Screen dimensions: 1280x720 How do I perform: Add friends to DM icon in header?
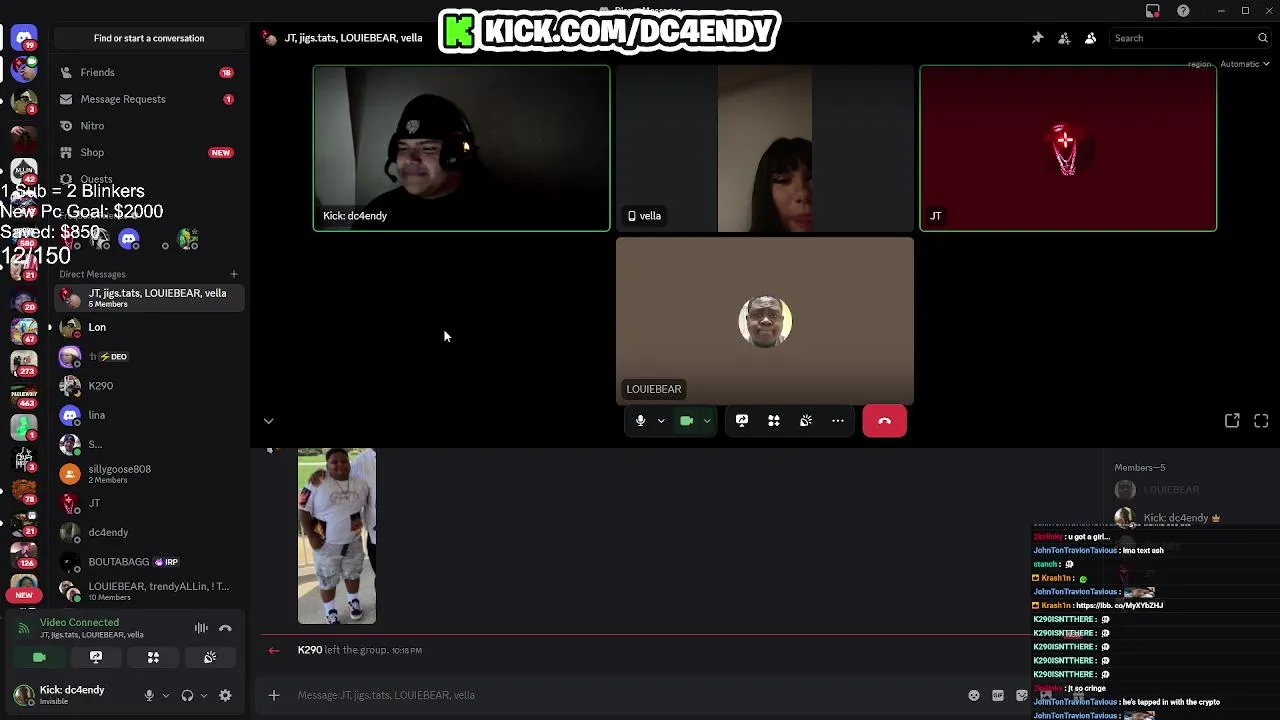(1064, 38)
